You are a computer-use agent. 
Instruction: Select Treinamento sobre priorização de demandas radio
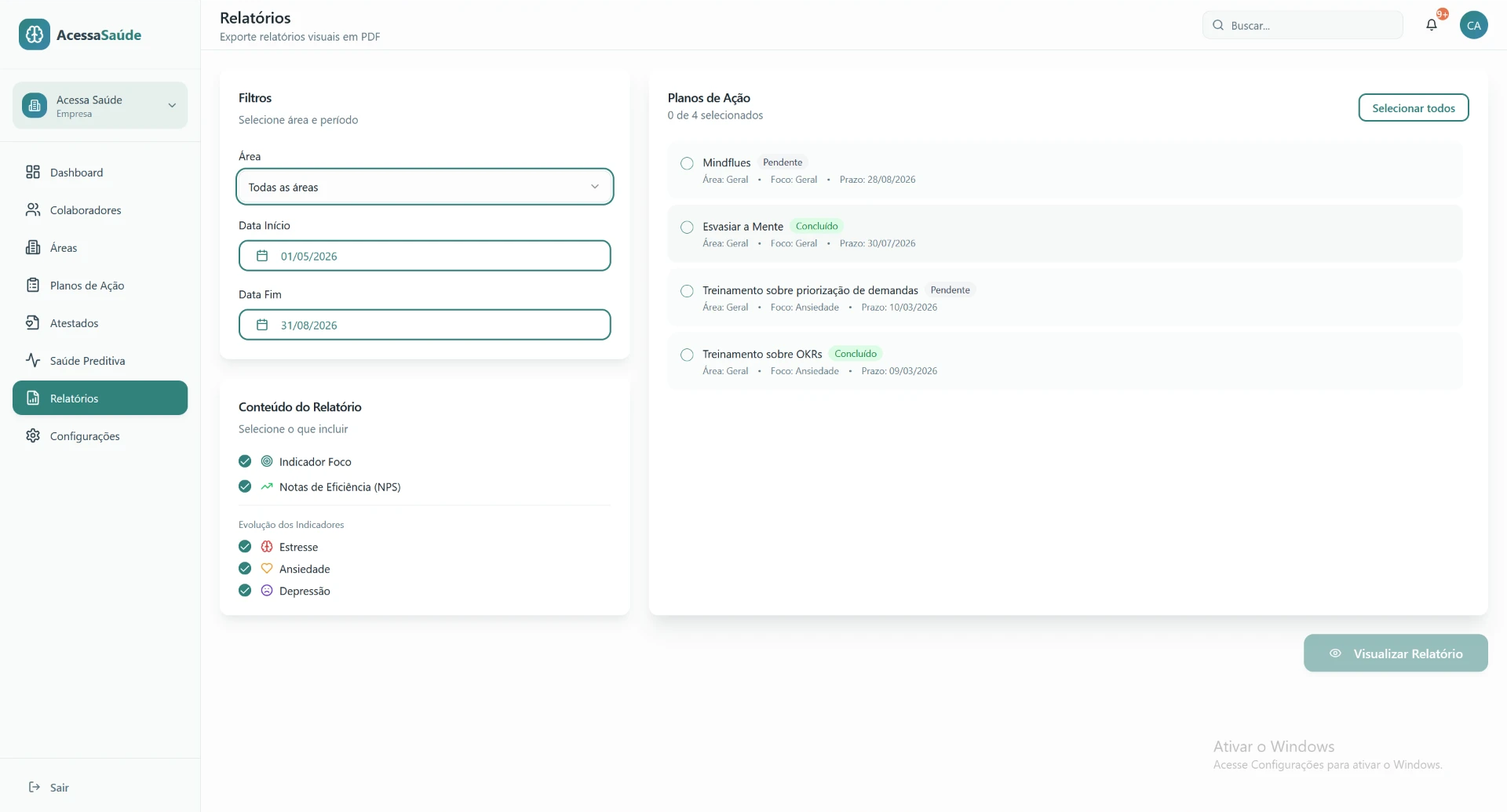pyautogui.click(x=687, y=291)
